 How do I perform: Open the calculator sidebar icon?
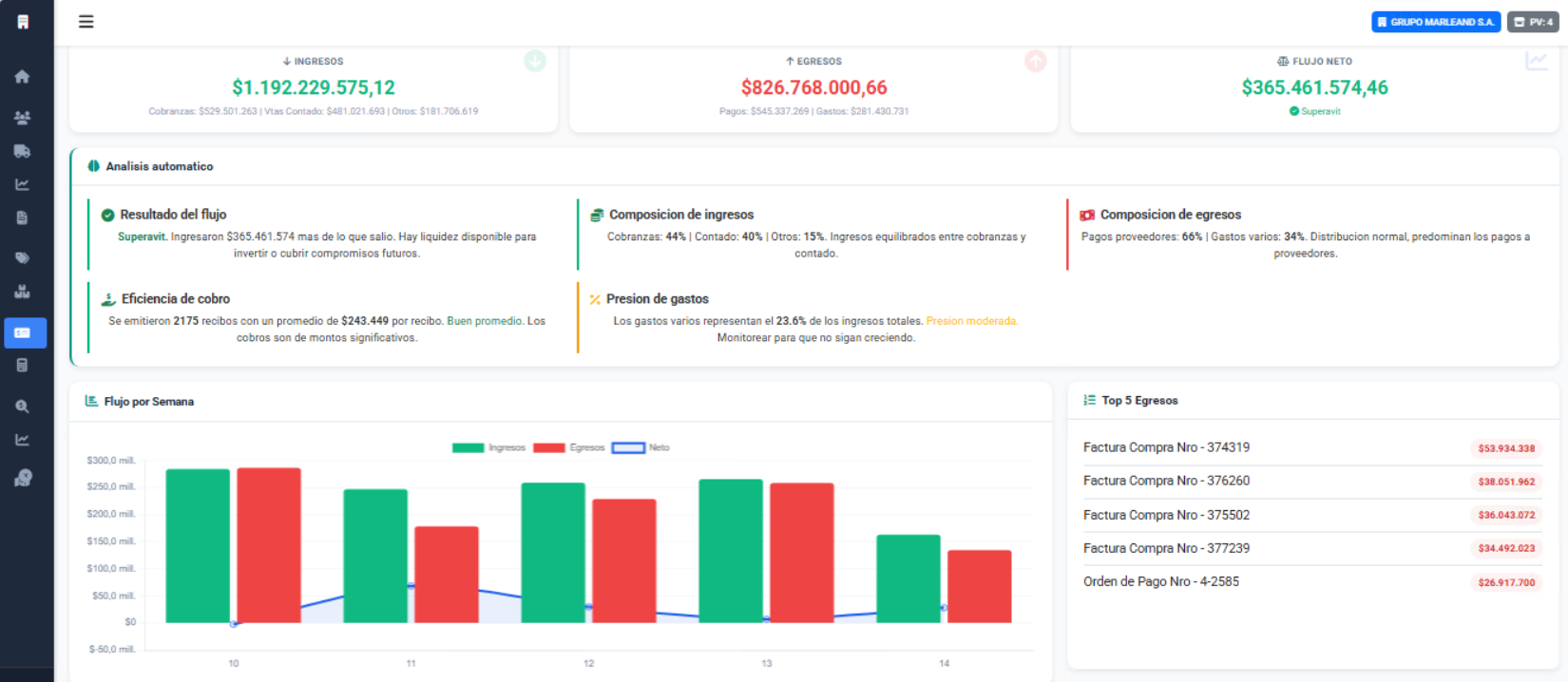(22, 365)
